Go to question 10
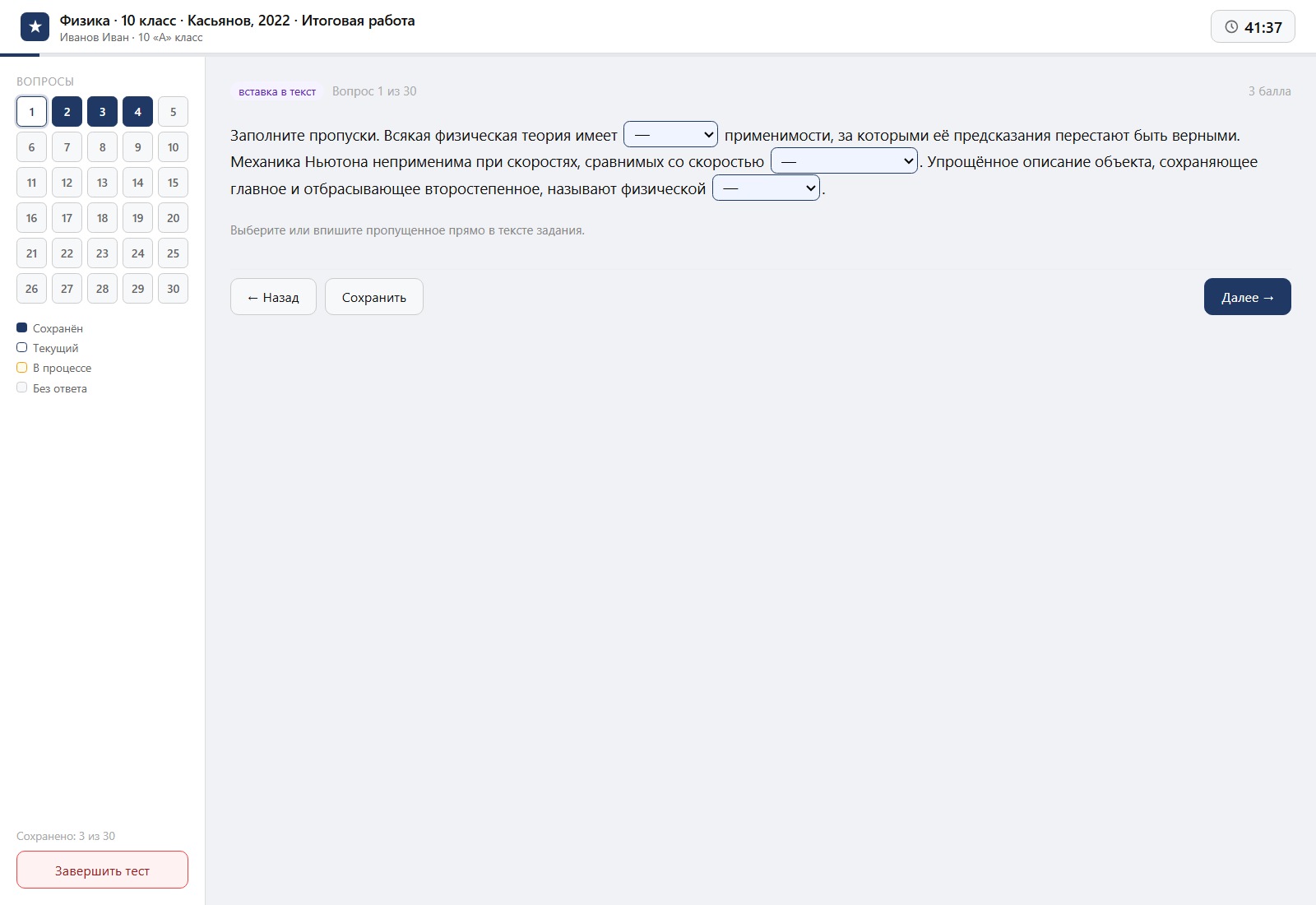The height and width of the screenshot is (905, 1316). click(x=173, y=147)
